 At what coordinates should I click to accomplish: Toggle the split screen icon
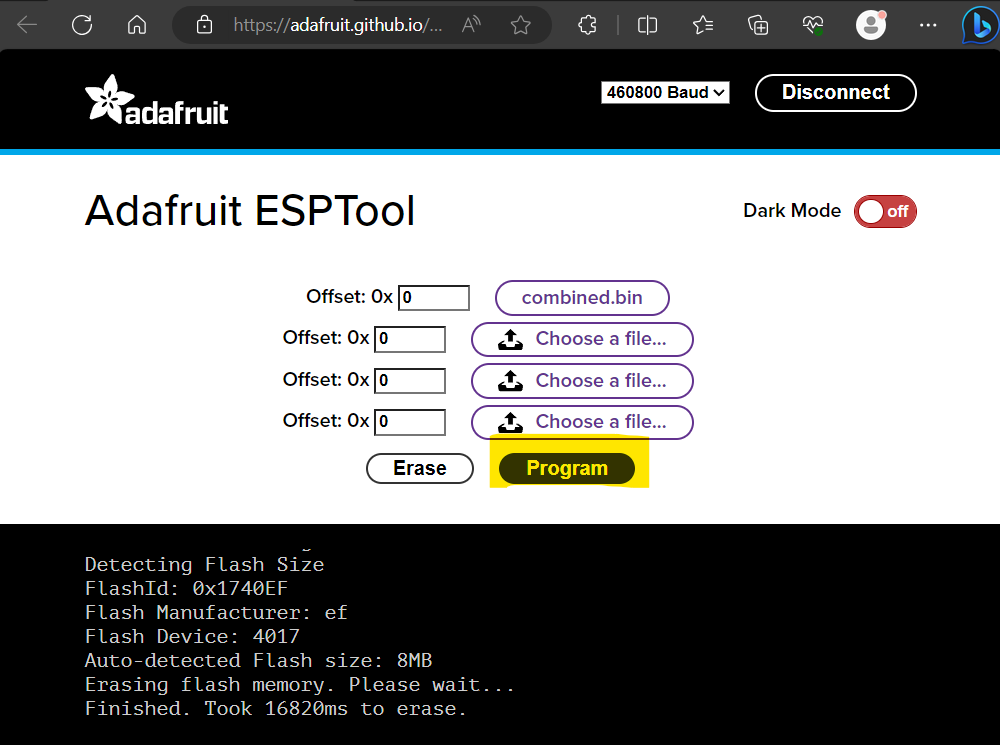click(647, 25)
